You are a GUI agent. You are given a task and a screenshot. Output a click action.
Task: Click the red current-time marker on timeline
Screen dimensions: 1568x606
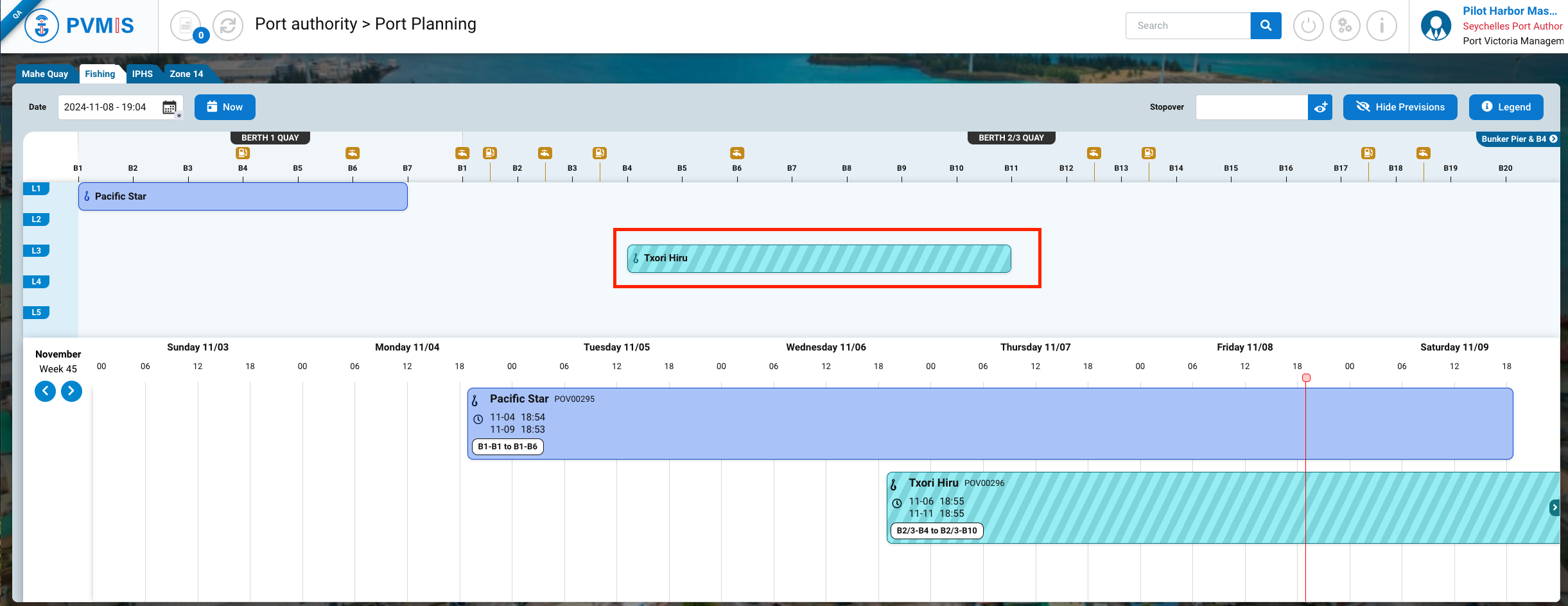click(x=1306, y=378)
